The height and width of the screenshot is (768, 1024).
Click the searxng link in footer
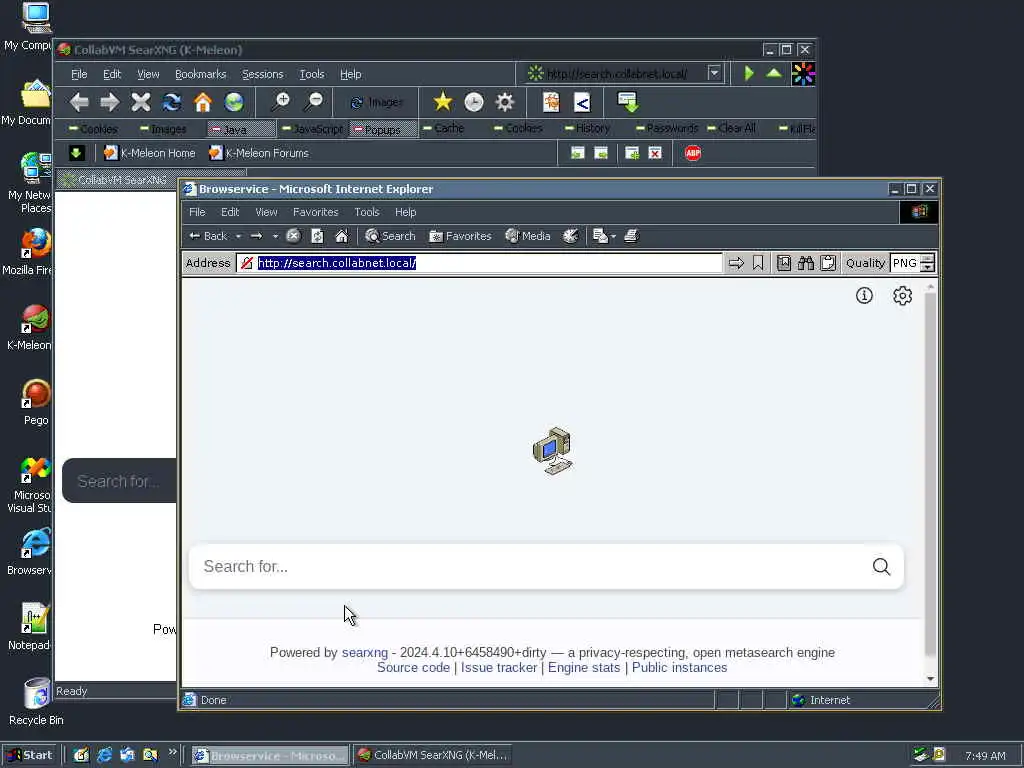pyautogui.click(x=364, y=652)
